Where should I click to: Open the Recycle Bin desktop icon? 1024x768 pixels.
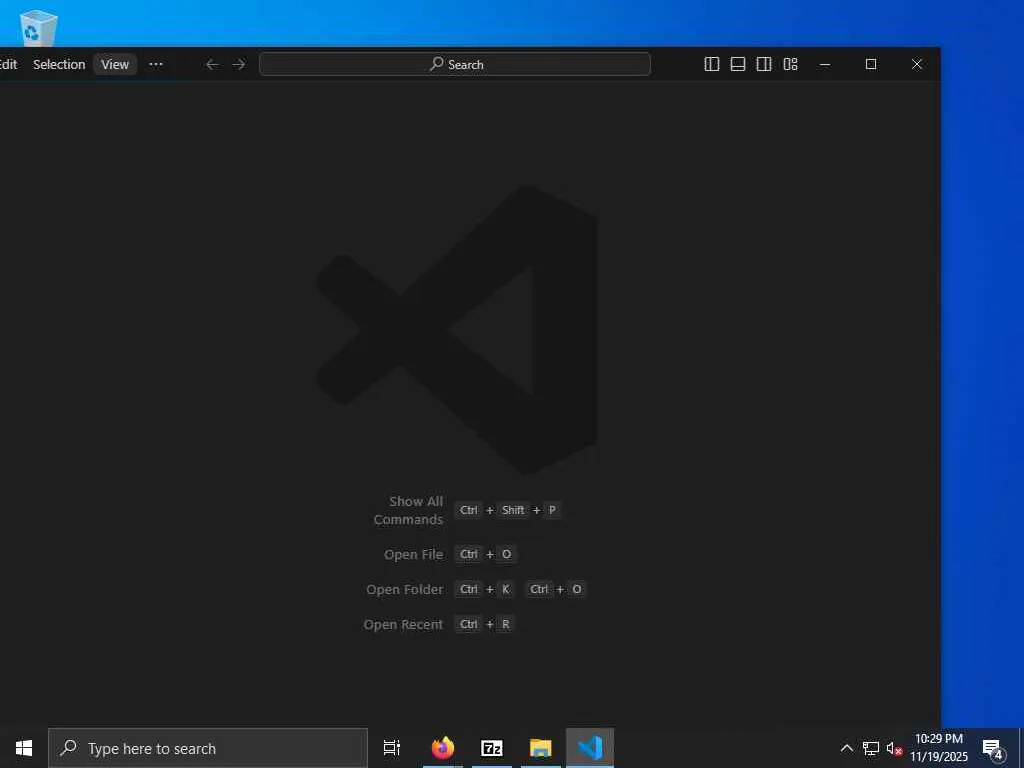(x=37, y=27)
